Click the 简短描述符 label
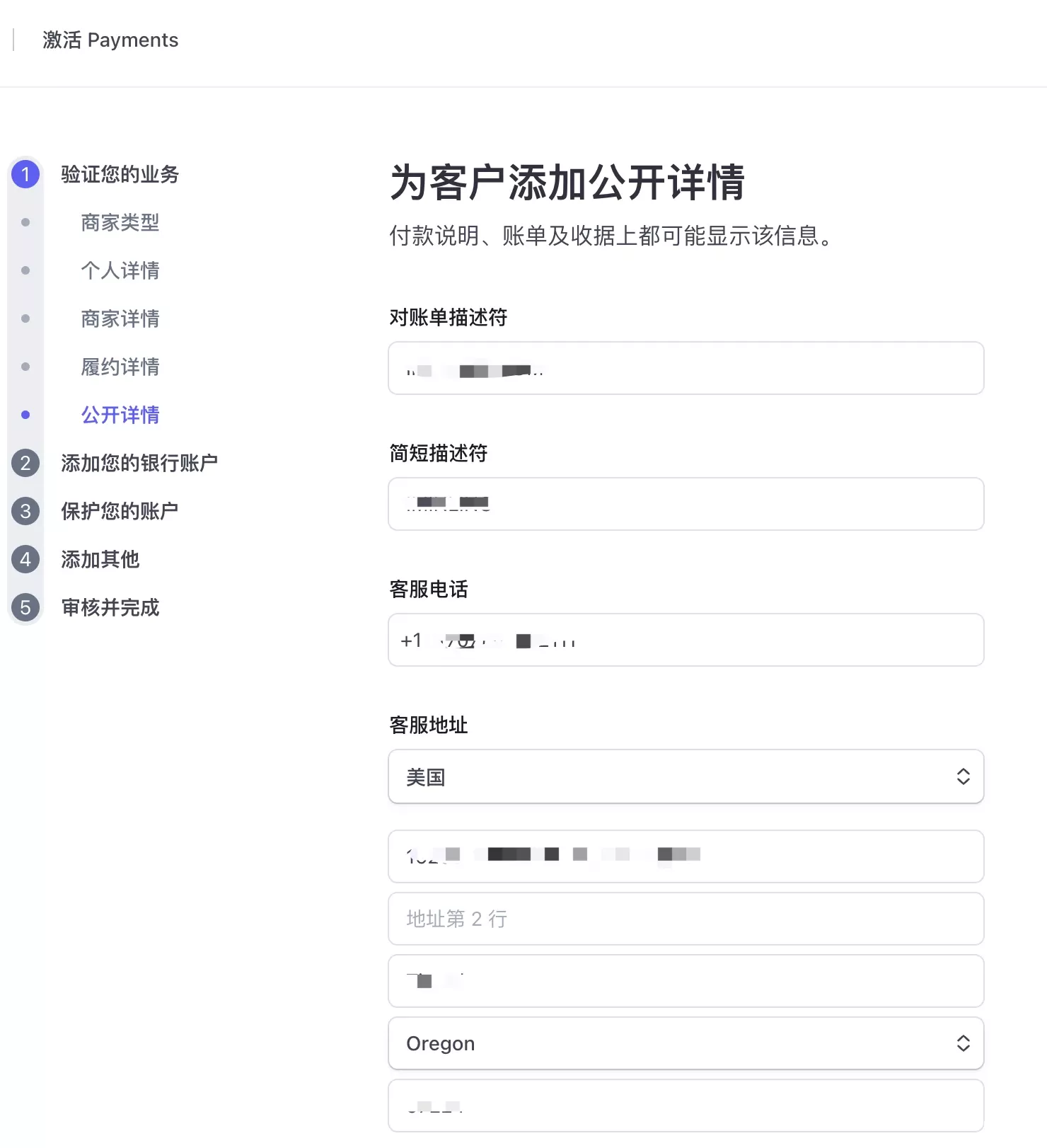 pyautogui.click(x=439, y=453)
